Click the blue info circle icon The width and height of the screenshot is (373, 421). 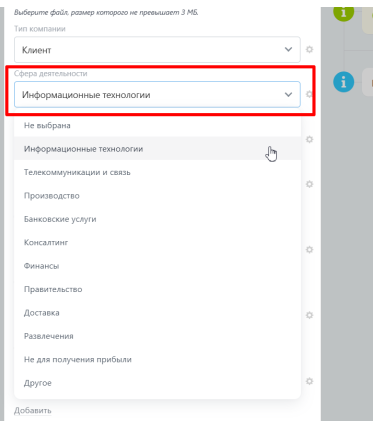pyautogui.click(x=343, y=82)
